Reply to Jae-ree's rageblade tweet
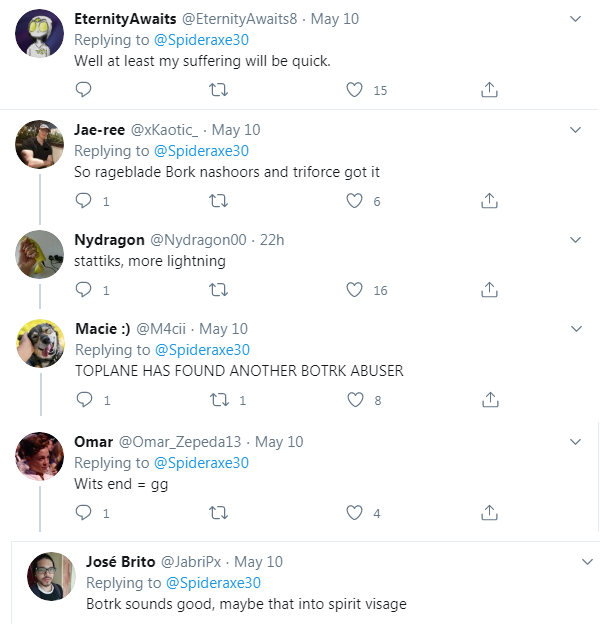Viewport: 600px width, 624px height. 84,201
